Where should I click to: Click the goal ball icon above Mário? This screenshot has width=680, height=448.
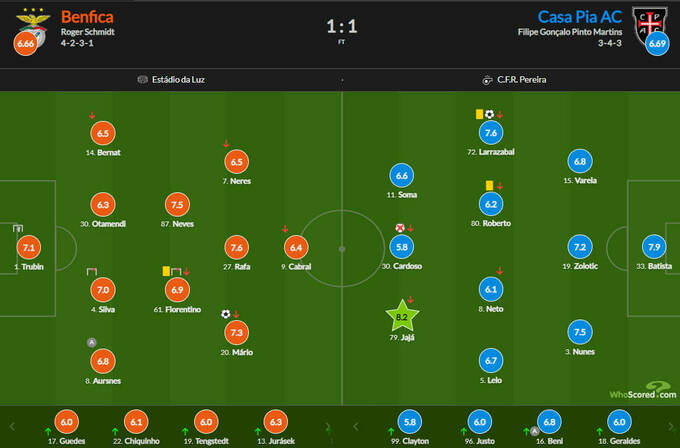tap(226, 314)
